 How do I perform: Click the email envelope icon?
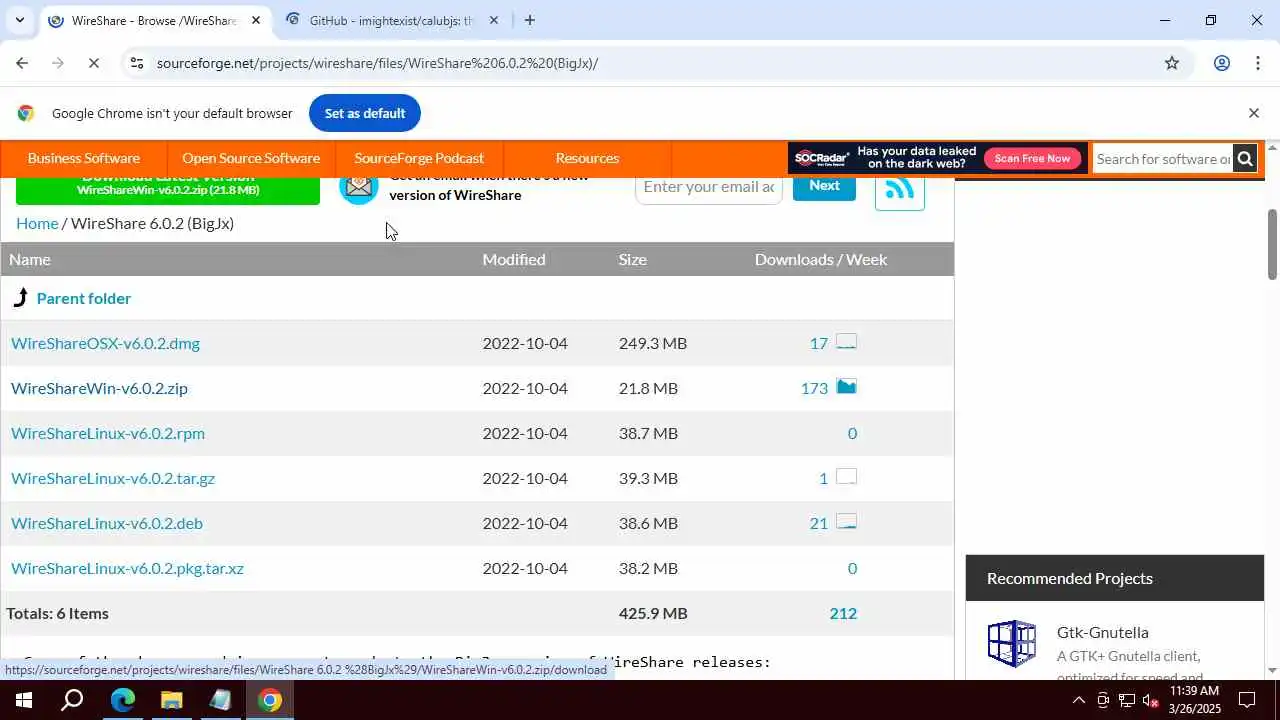tap(358, 187)
